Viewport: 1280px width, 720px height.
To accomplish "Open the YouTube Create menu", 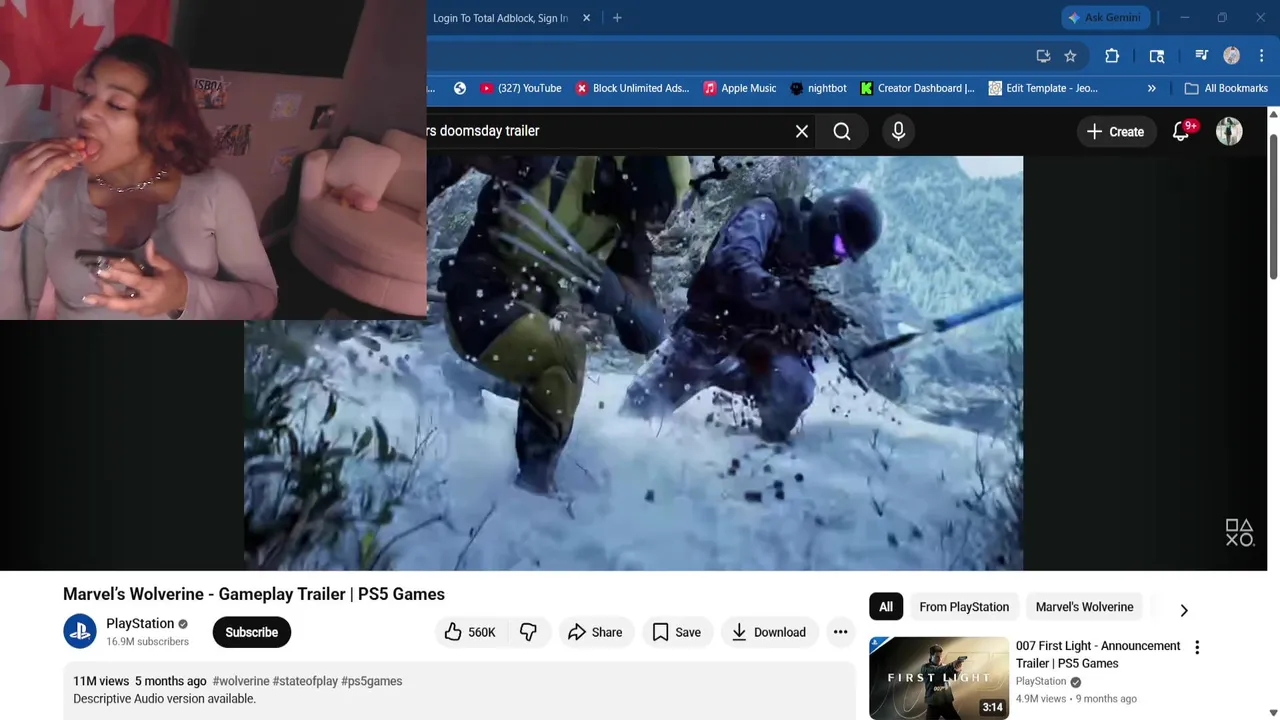I will 1115,132.
